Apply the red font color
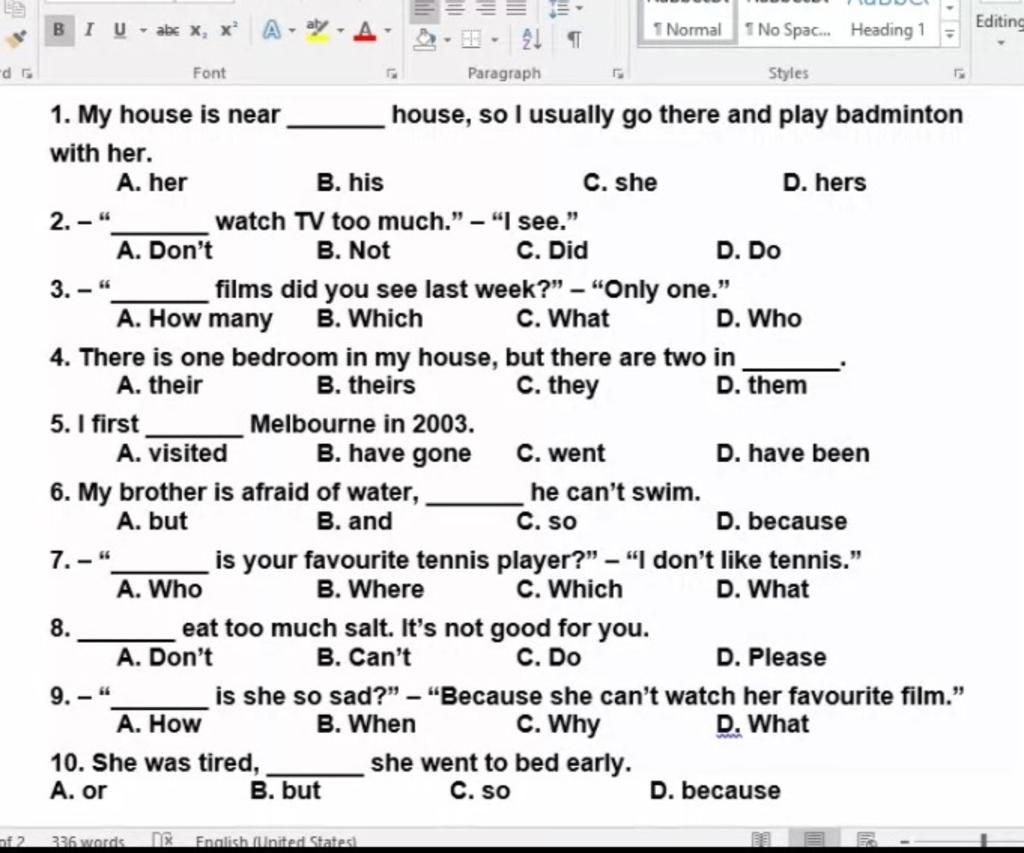The image size is (1024, 853). point(365,30)
